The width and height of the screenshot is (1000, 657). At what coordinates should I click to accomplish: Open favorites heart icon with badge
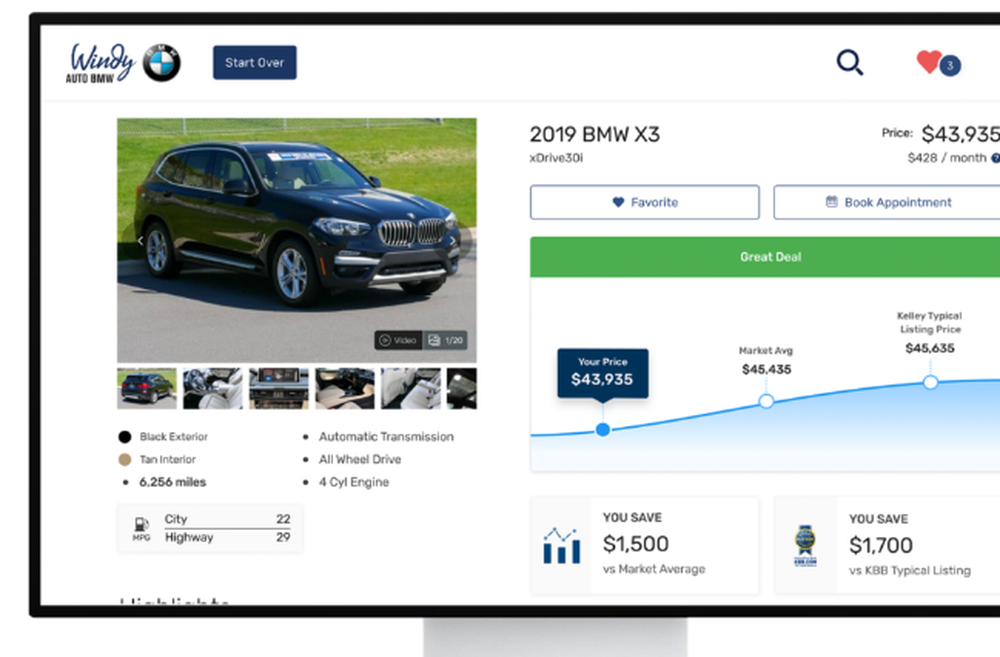pyautogui.click(x=938, y=63)
